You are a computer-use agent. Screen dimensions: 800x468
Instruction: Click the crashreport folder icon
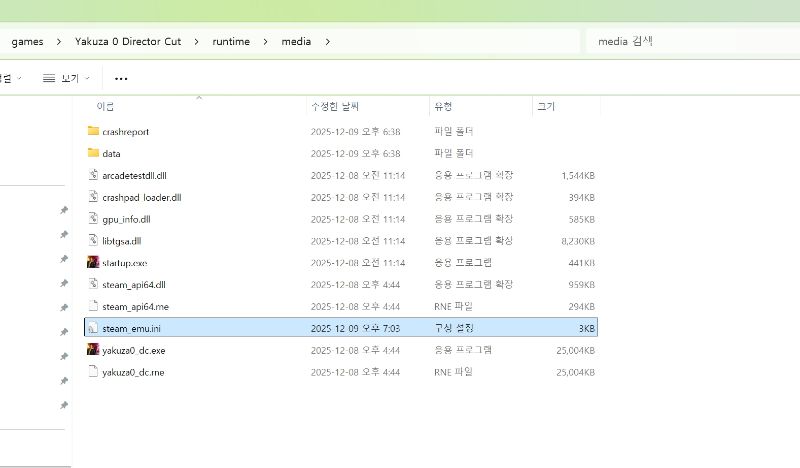[x=93, y=131]
